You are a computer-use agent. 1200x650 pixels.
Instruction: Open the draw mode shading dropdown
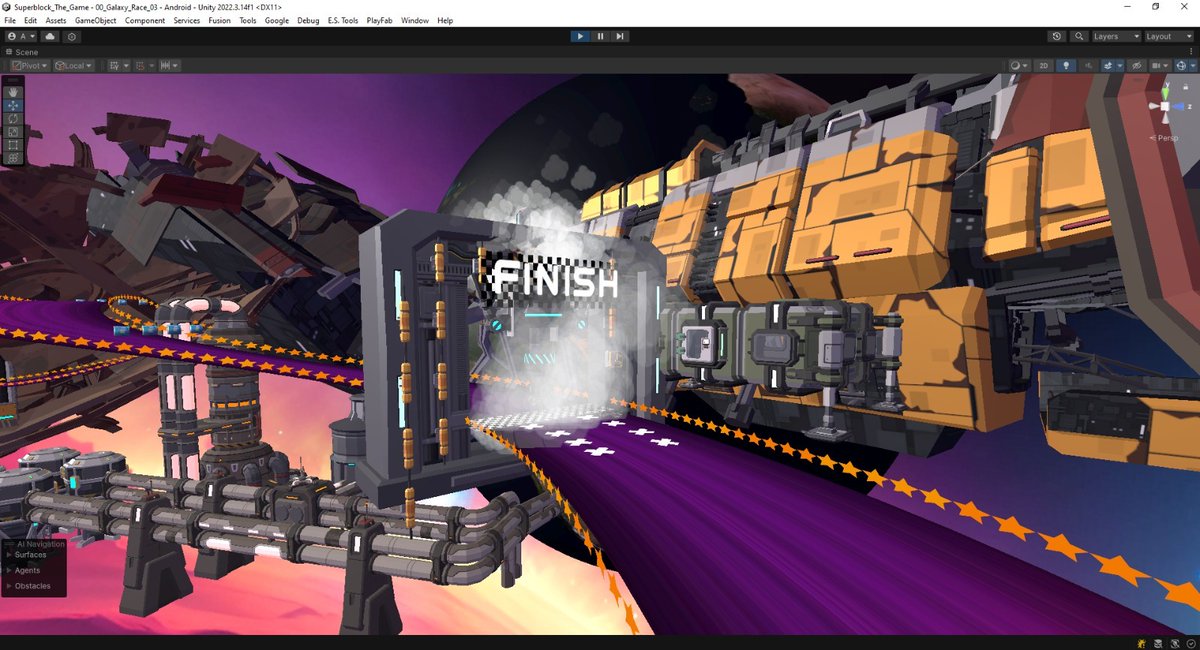[1019, 65]
